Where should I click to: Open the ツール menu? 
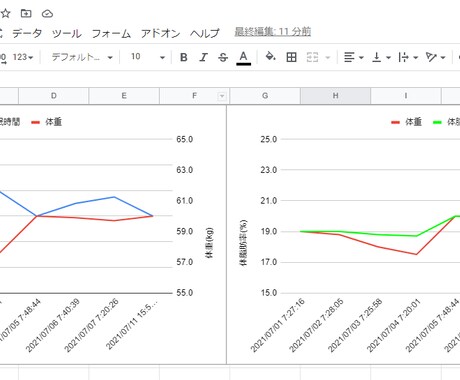pos(67,33)
